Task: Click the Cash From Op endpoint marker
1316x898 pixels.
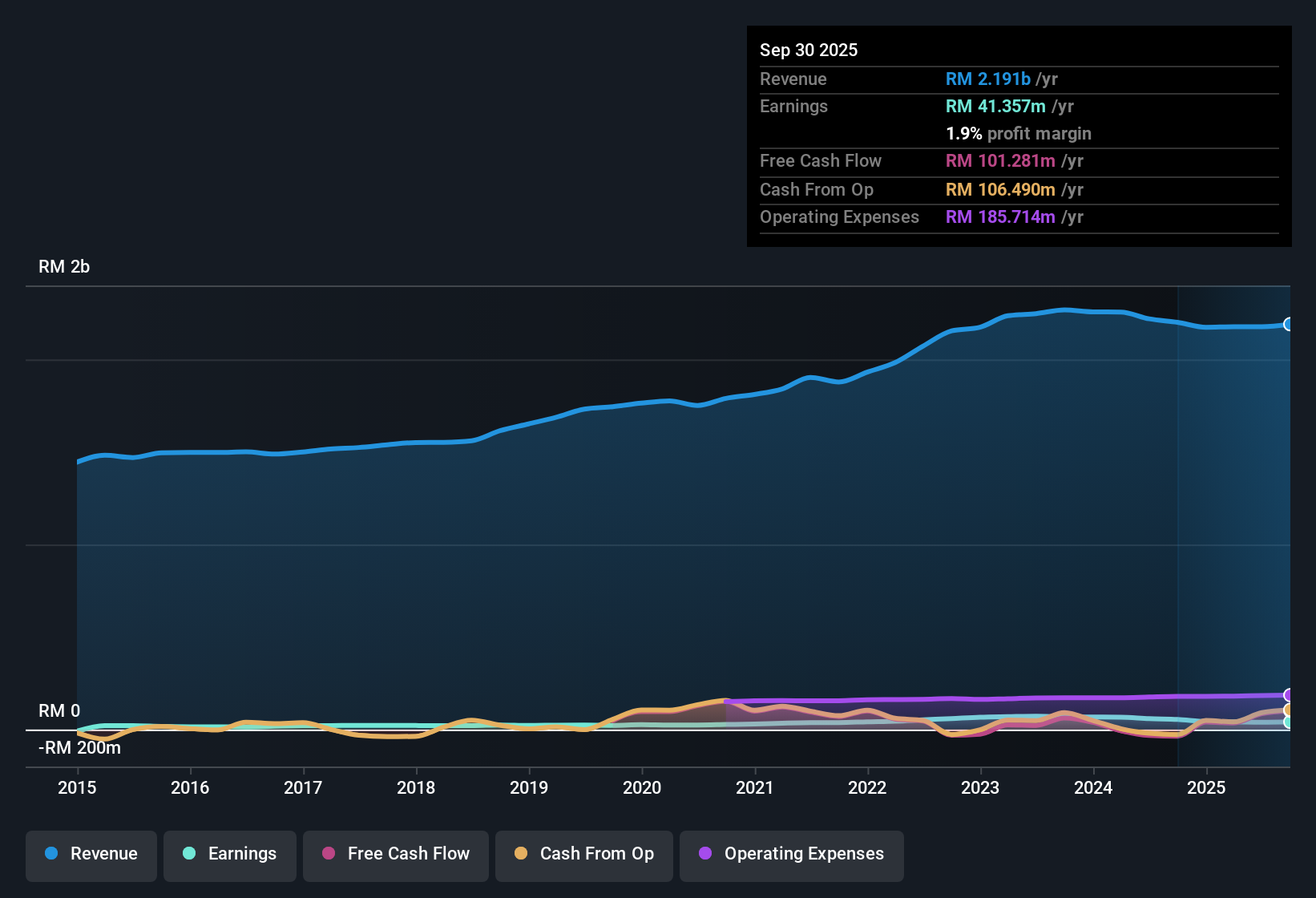Action: 1289,710
